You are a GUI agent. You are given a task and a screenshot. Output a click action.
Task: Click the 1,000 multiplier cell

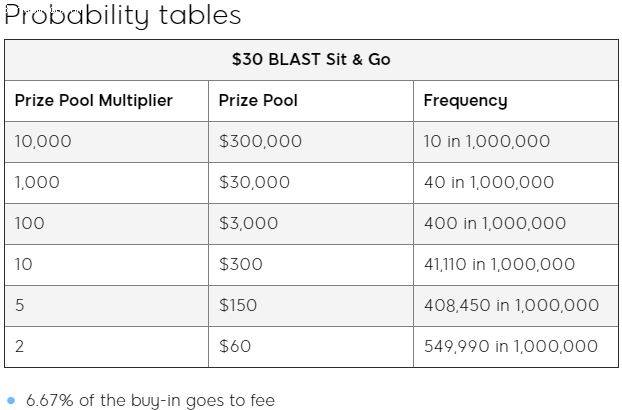(x=37, y=182)
